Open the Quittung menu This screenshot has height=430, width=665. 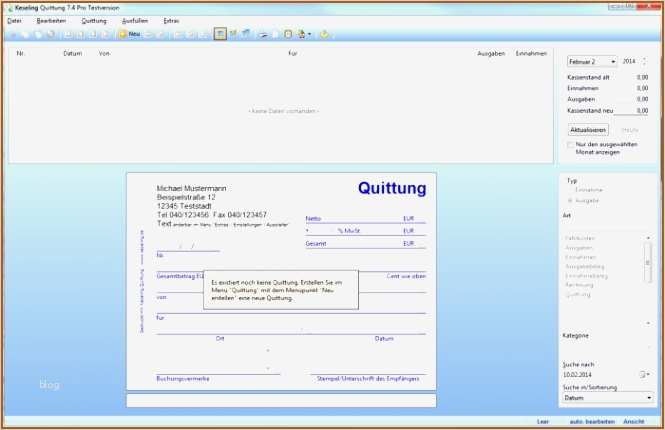(x=94, y=21)
